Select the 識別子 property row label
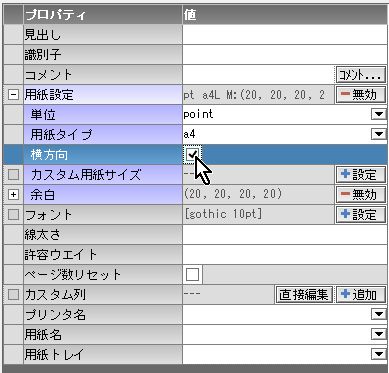The height and width of the screenshot is (373, 389). tap(103, 55)
